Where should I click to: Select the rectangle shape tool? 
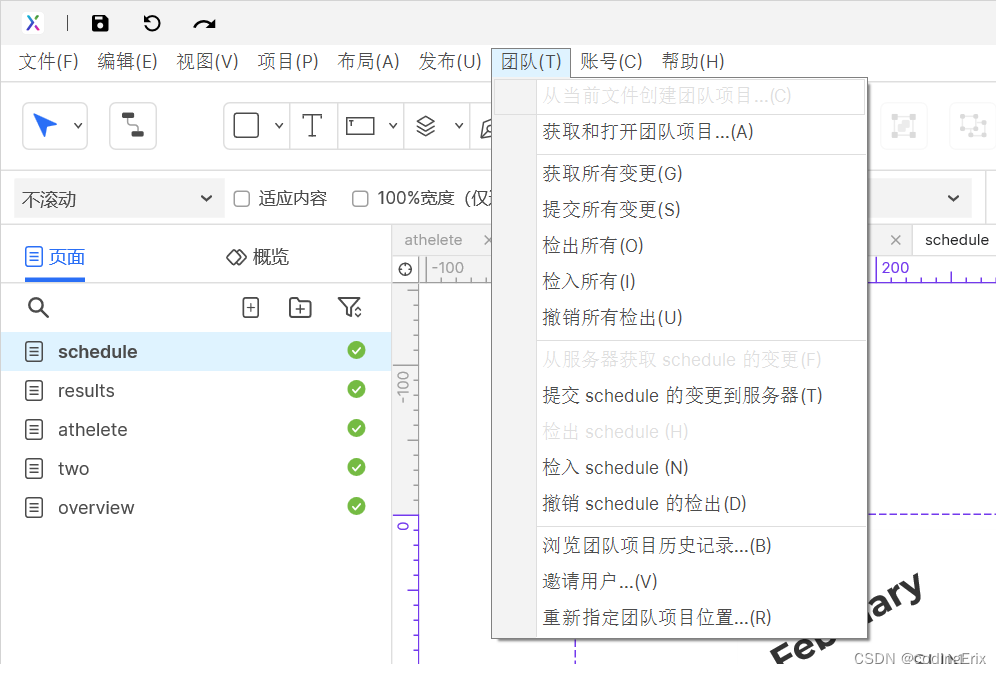[246, 125]
